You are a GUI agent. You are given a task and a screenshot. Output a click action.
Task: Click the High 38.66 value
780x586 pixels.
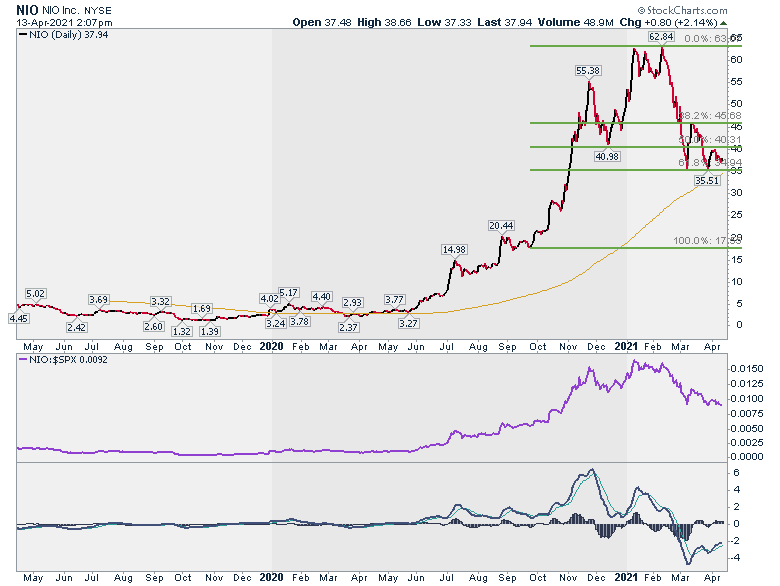coord(384,22)
